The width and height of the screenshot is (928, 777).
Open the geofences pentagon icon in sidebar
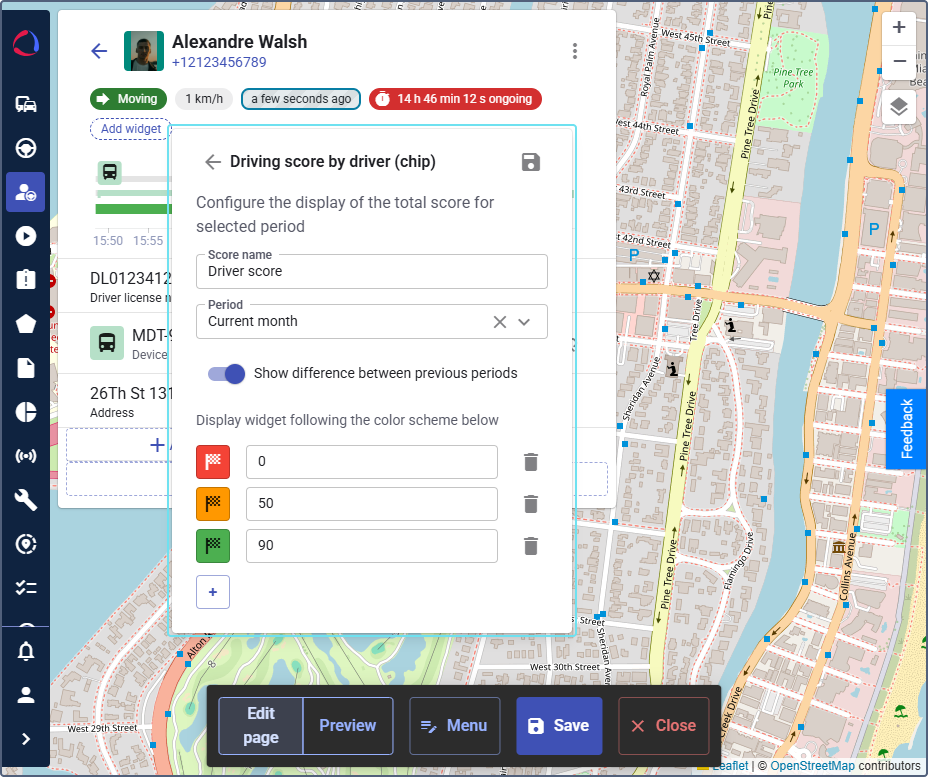[x=25, y=323]
